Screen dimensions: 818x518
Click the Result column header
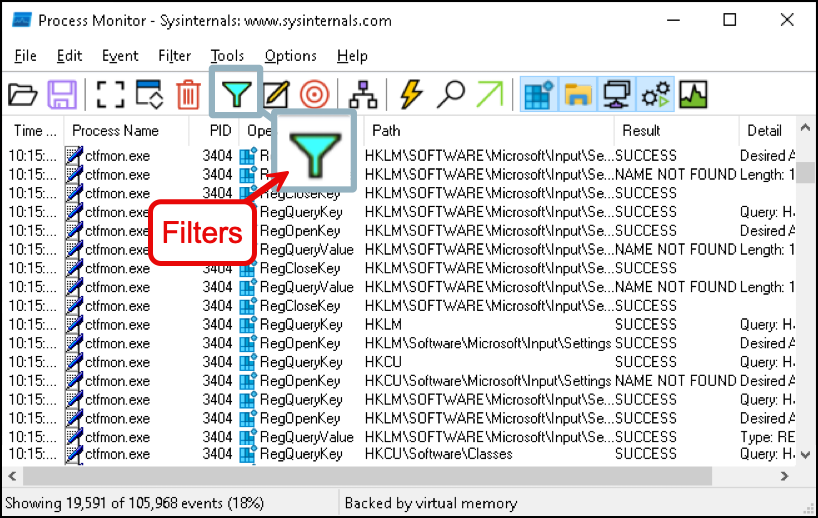641,130
